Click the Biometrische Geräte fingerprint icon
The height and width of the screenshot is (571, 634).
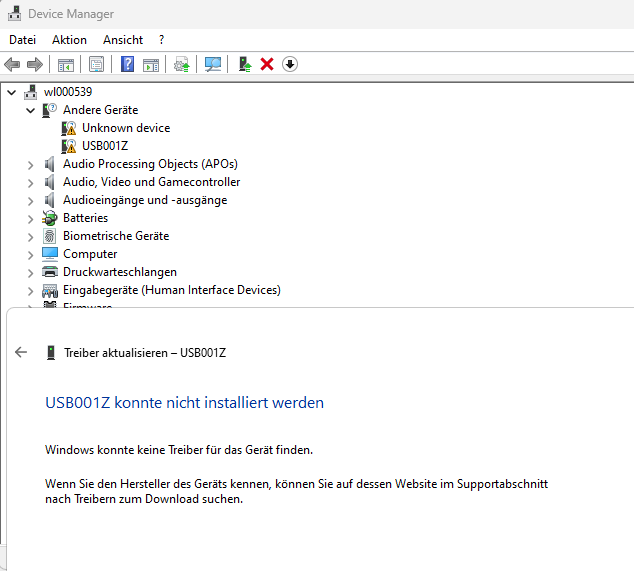[x=49, y=236]
